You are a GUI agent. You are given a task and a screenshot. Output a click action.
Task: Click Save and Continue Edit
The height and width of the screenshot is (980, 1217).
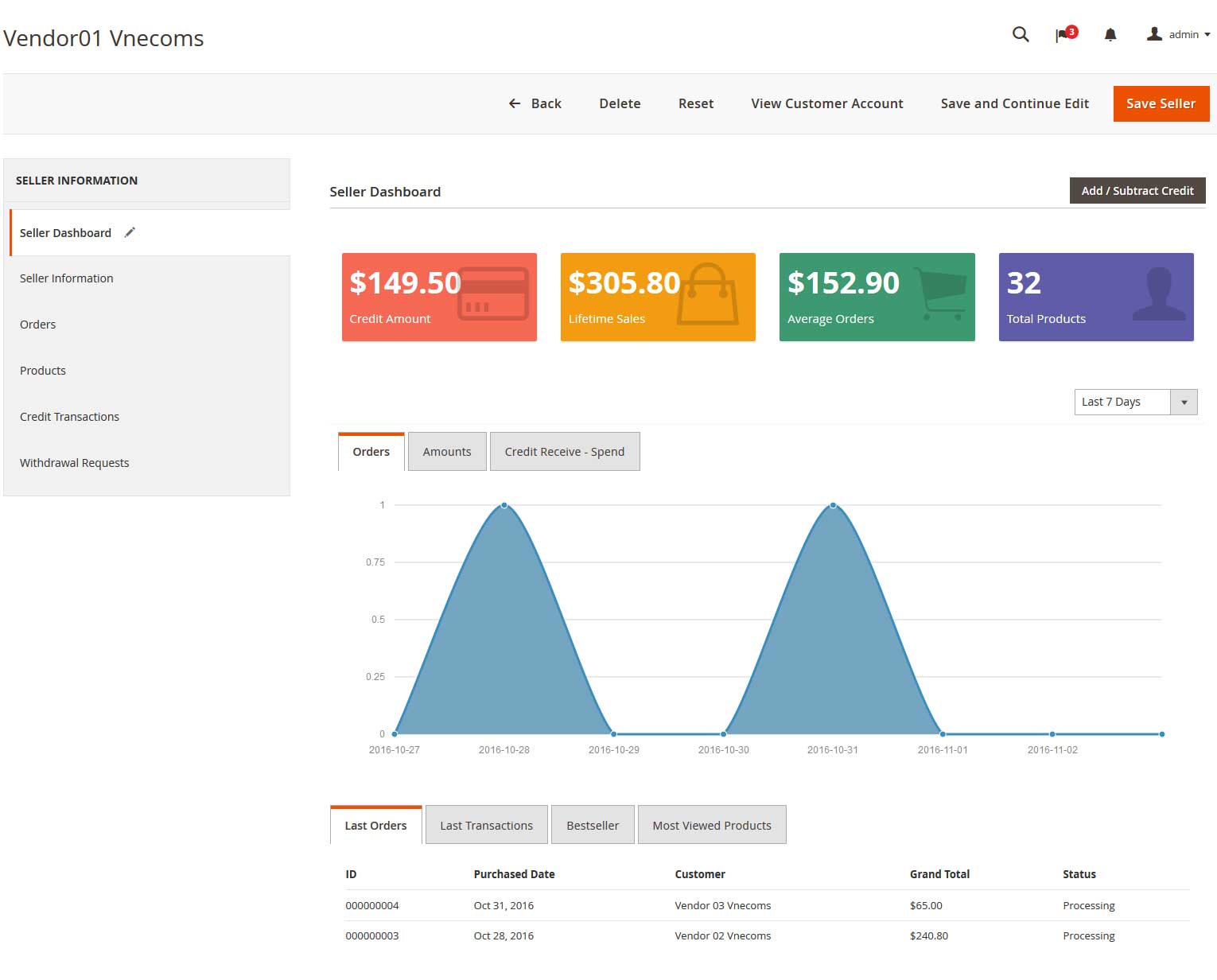[1015, 103]
